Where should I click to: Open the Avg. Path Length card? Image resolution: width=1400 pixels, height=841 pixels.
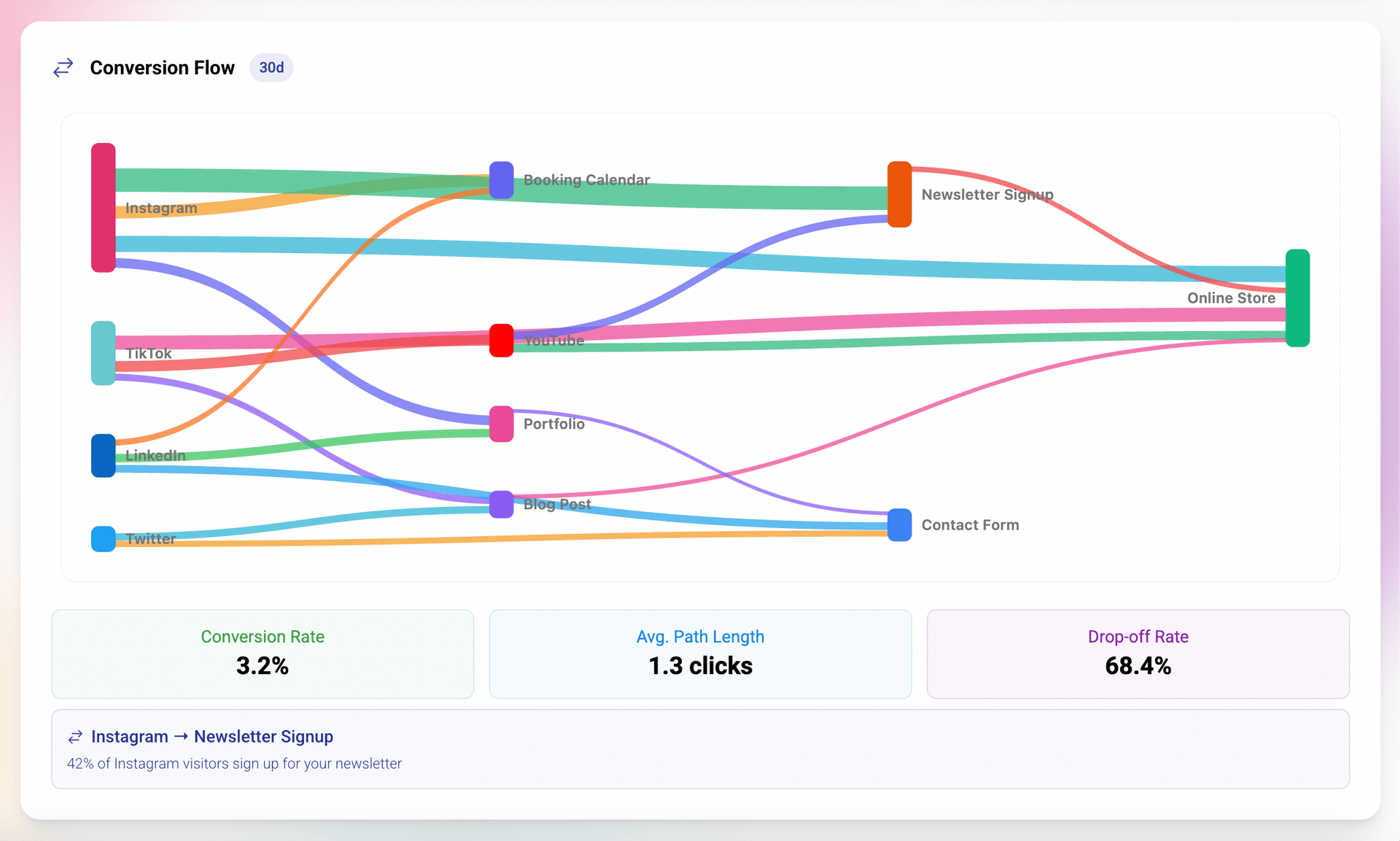point(700,654)
